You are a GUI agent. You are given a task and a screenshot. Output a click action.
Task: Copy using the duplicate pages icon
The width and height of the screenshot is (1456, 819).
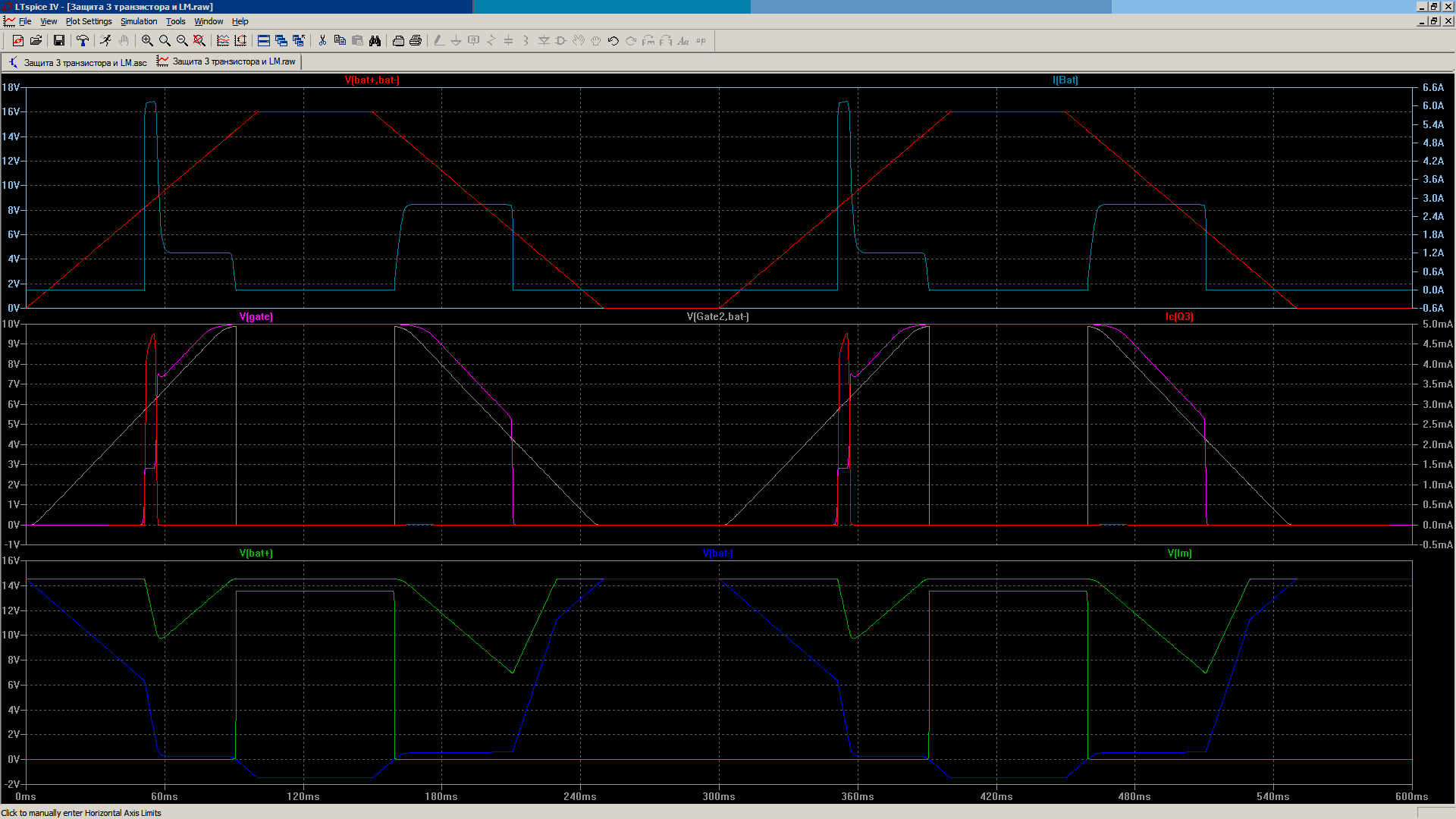[x=340, y=41]
